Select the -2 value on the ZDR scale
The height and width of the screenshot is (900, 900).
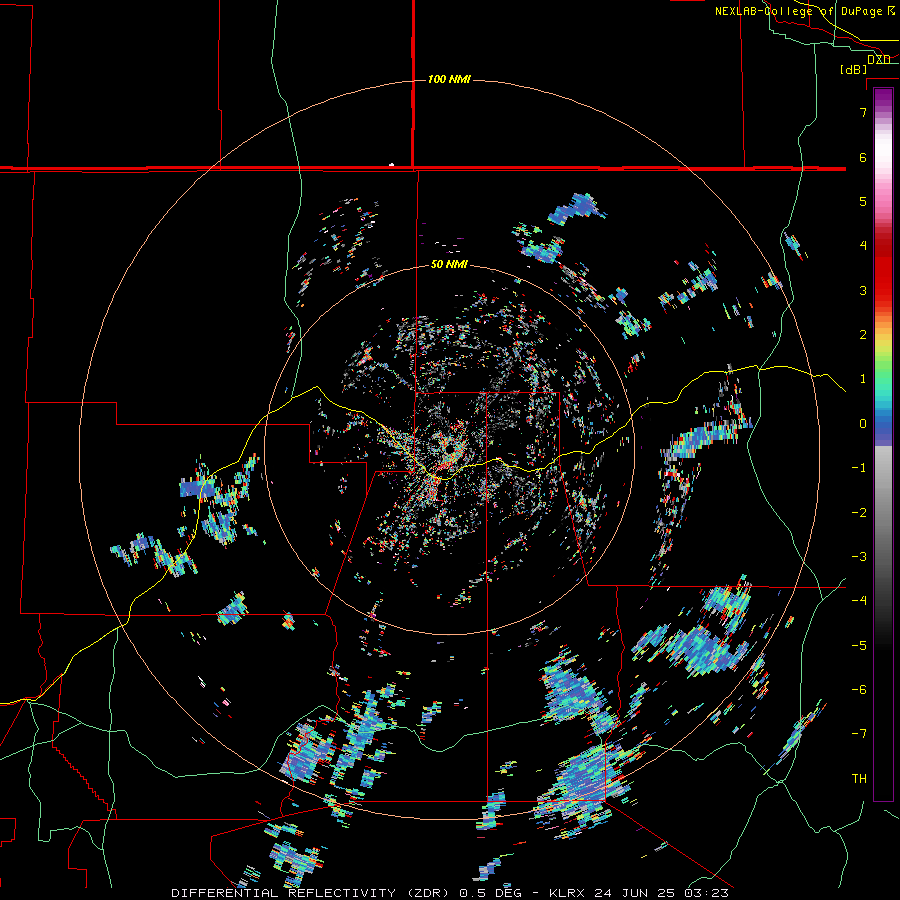[860, 512]
